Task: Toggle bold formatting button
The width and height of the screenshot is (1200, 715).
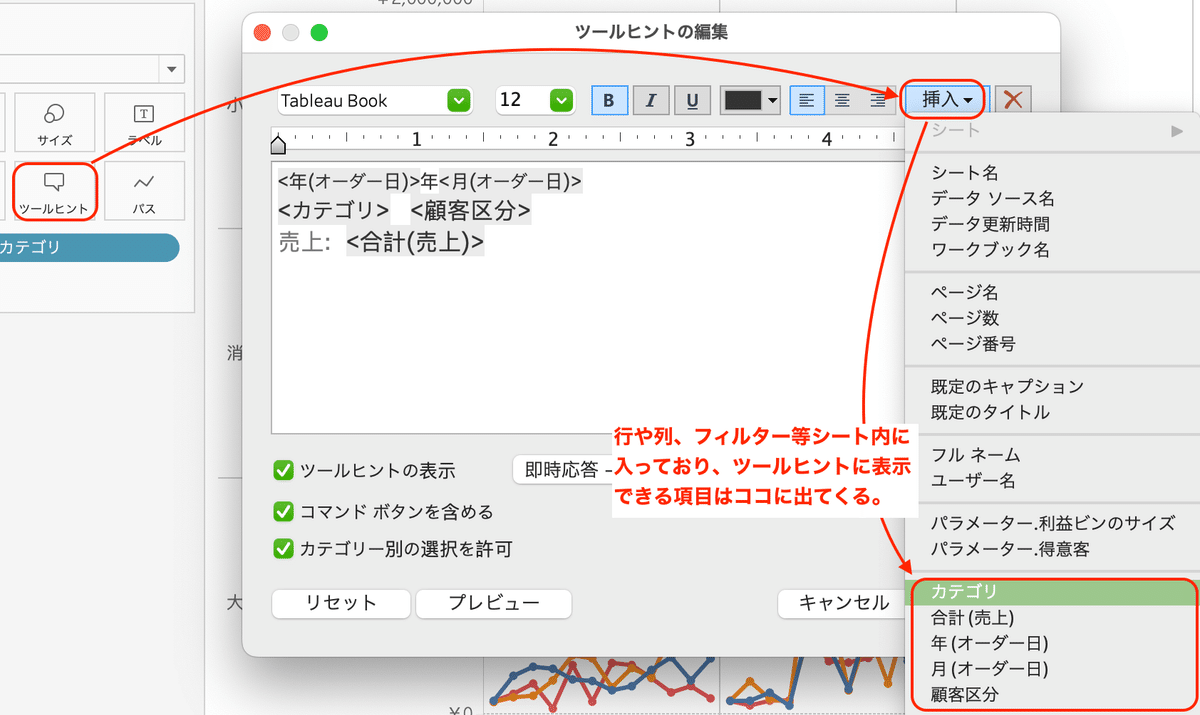Action: click(x=609, y=100)
